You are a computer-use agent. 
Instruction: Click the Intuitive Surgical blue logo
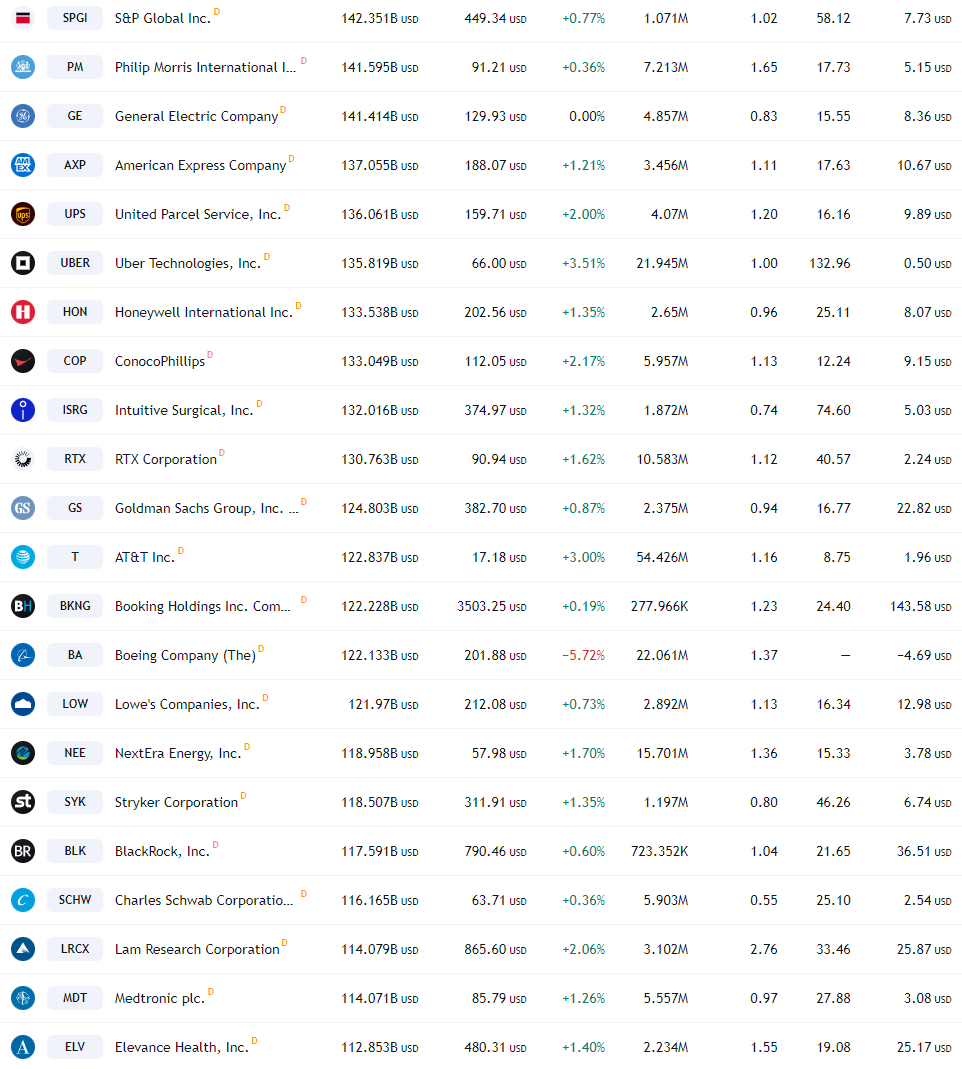[x=23, y=410]
